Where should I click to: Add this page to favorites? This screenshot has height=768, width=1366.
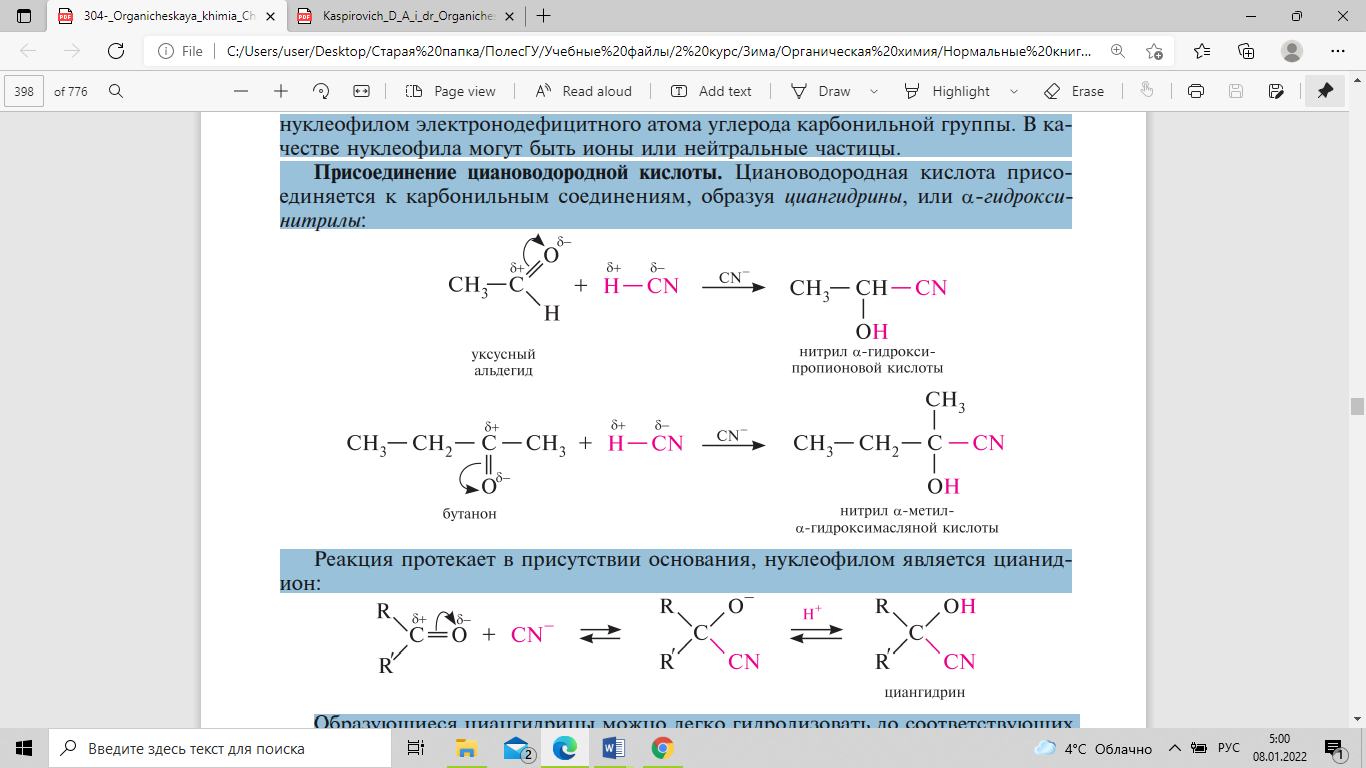click(1155, 51)
